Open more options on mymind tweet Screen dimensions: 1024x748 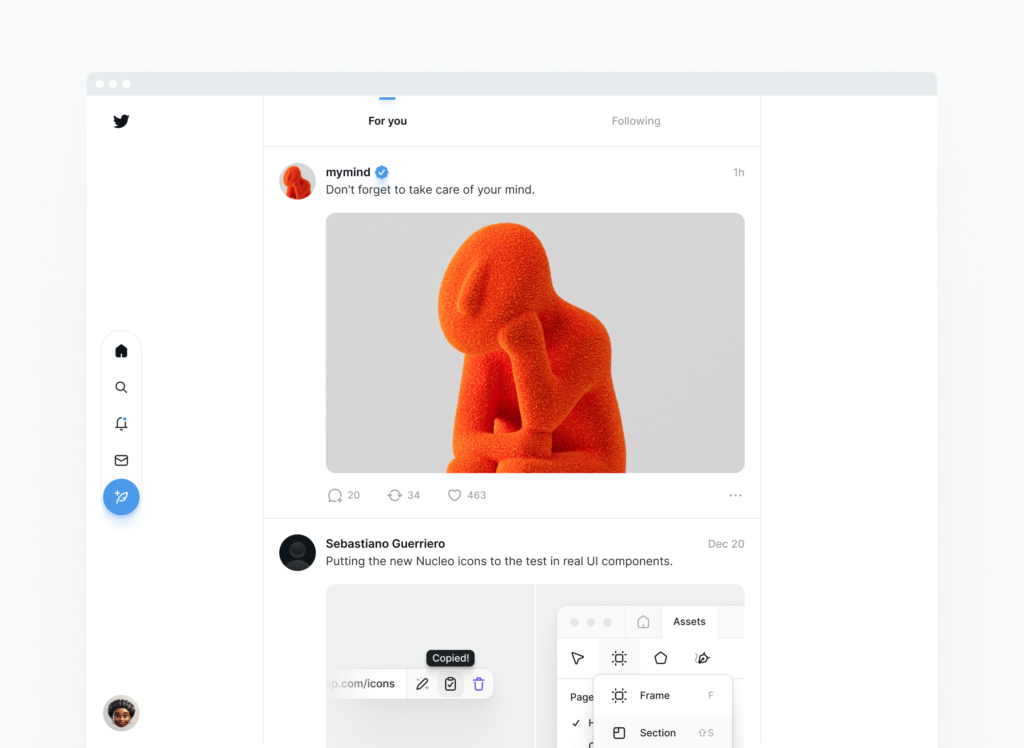click(x=735, y=495)
